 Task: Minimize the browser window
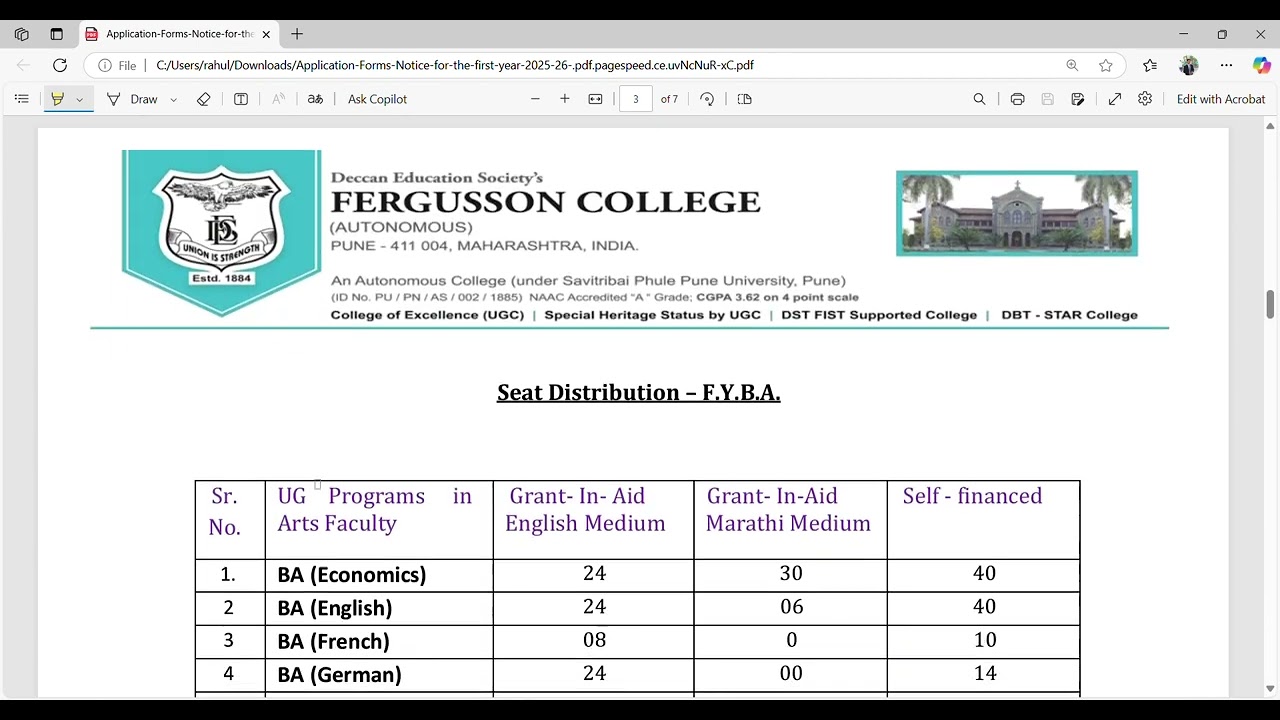(x=1183, y=34)
